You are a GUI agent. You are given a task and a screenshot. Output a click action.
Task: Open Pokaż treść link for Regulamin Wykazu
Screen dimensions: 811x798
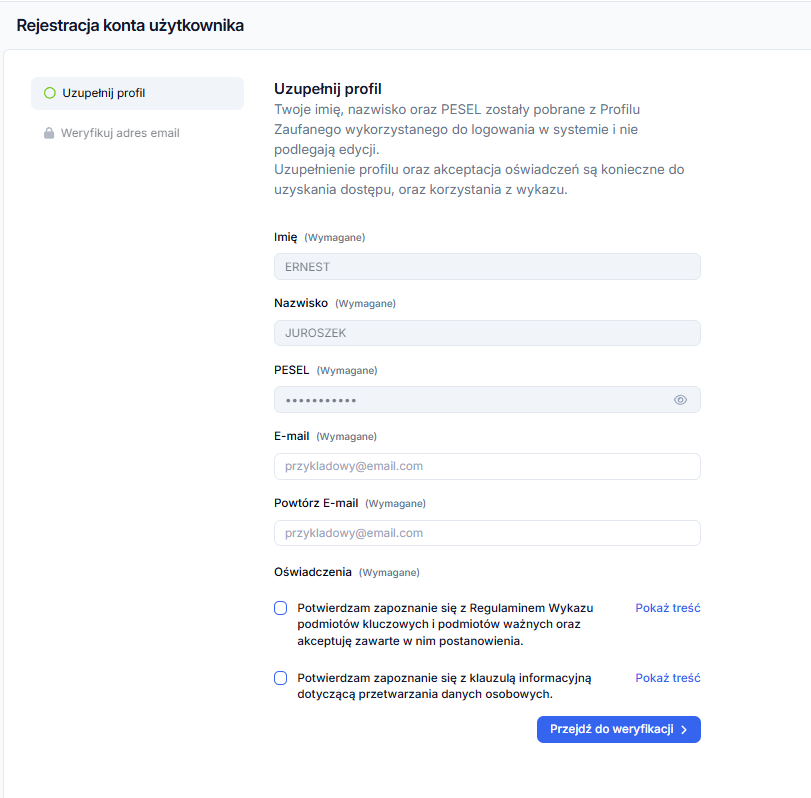(667, 608)
